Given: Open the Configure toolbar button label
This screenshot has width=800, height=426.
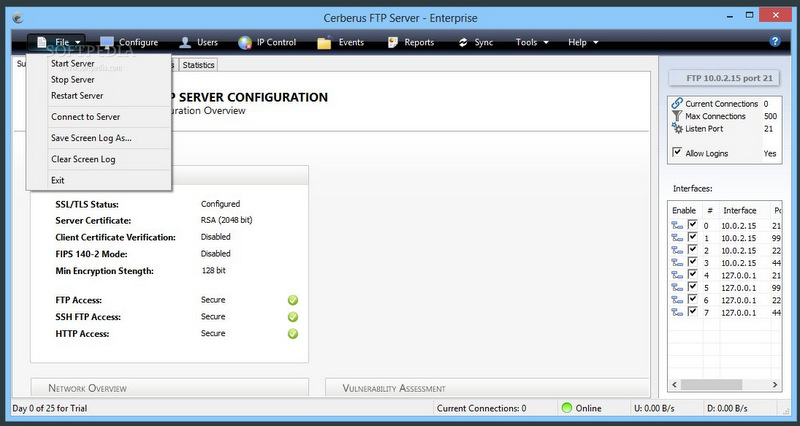Looking at the screenshot, I should point(138,42).
